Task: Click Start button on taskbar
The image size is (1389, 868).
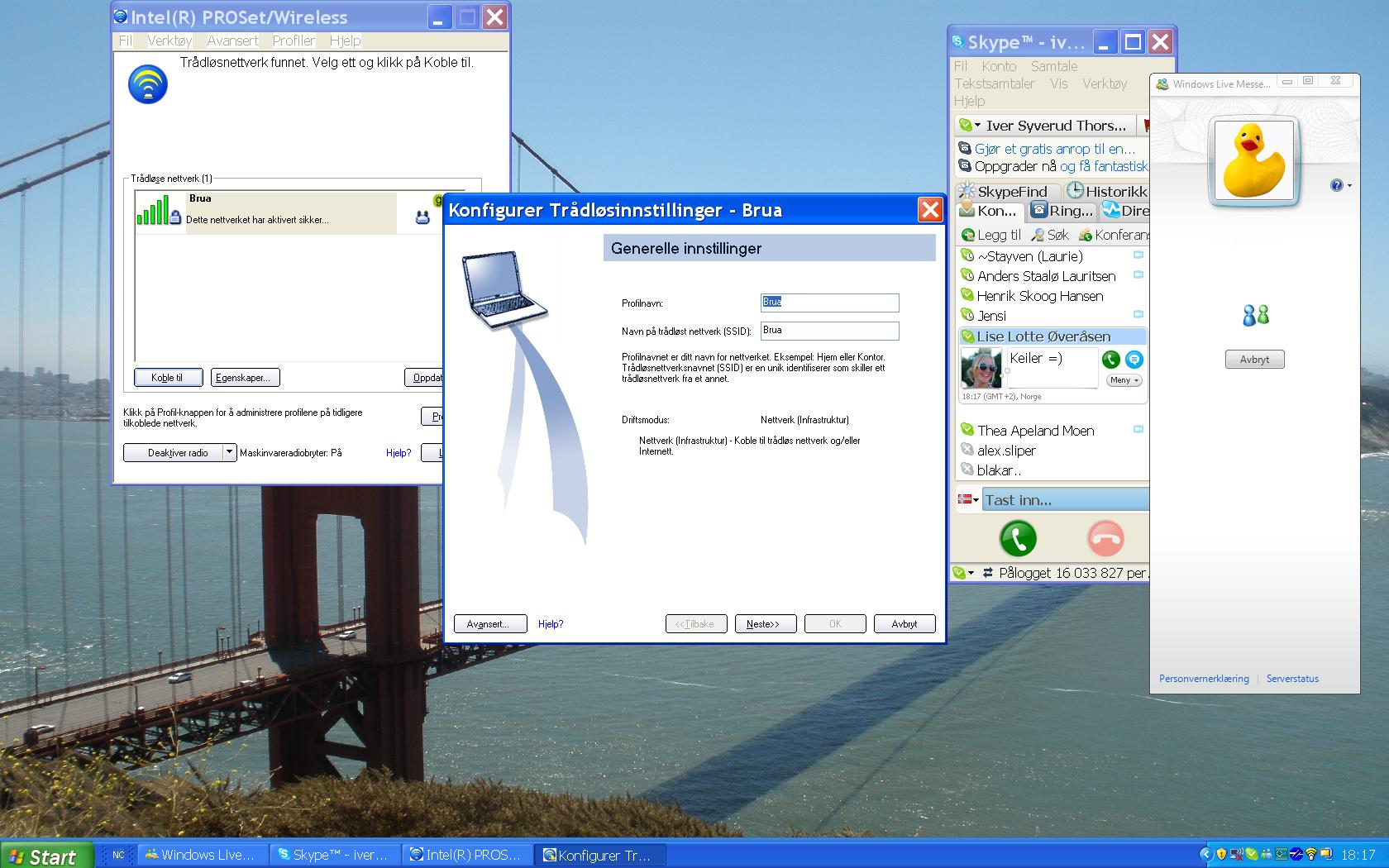Action: 45,856
